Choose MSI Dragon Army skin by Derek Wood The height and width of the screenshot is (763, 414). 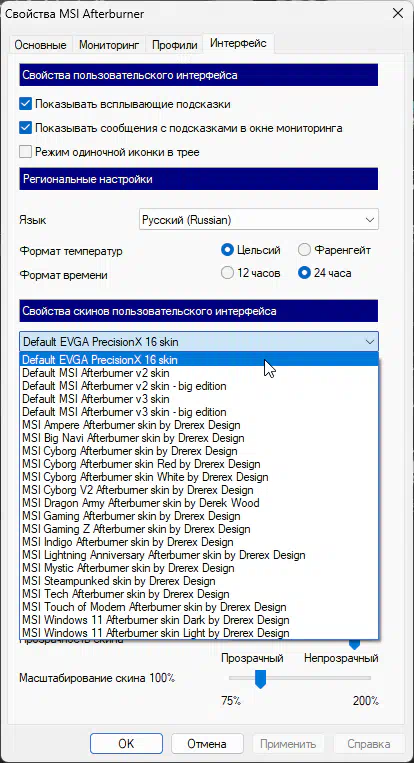(x=199, y=503)
